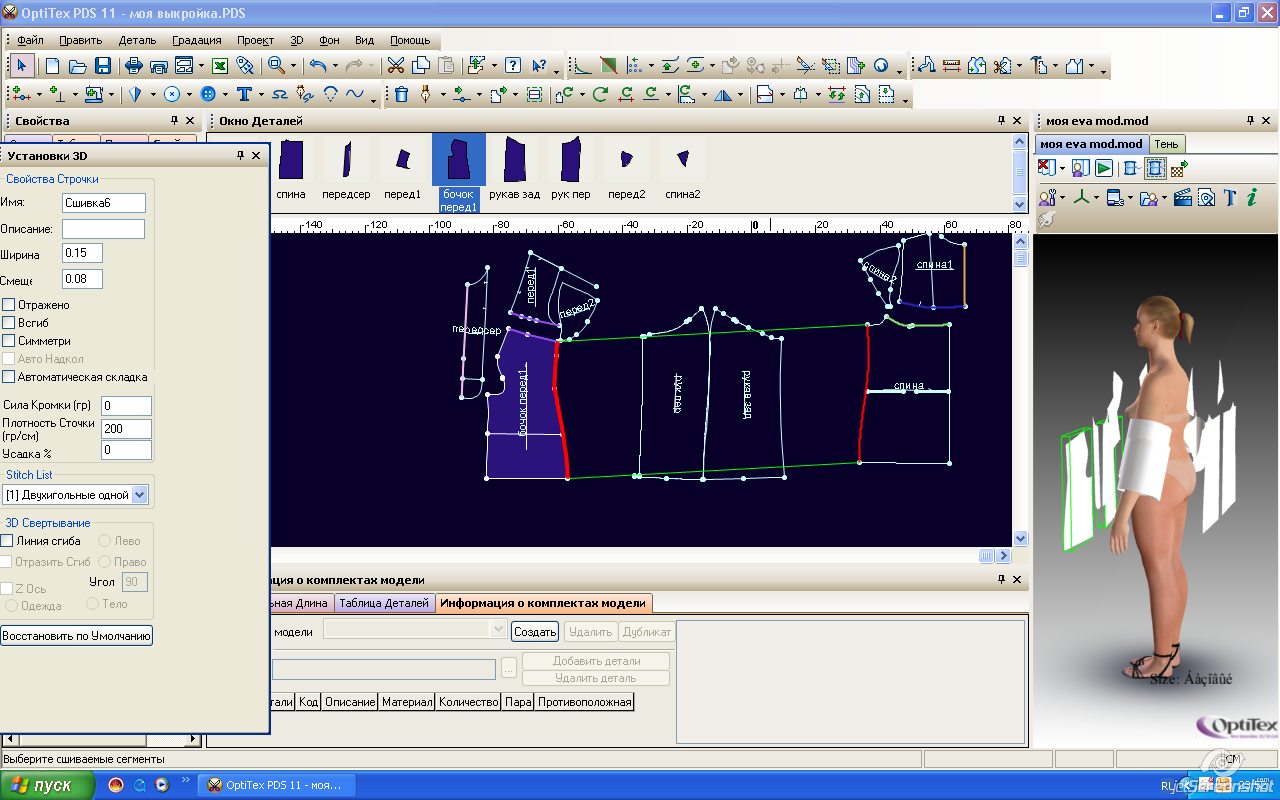This screenshot has width=1280, height=800.
Task: Select the text T tool in toolbar
Action: (243, 94)
